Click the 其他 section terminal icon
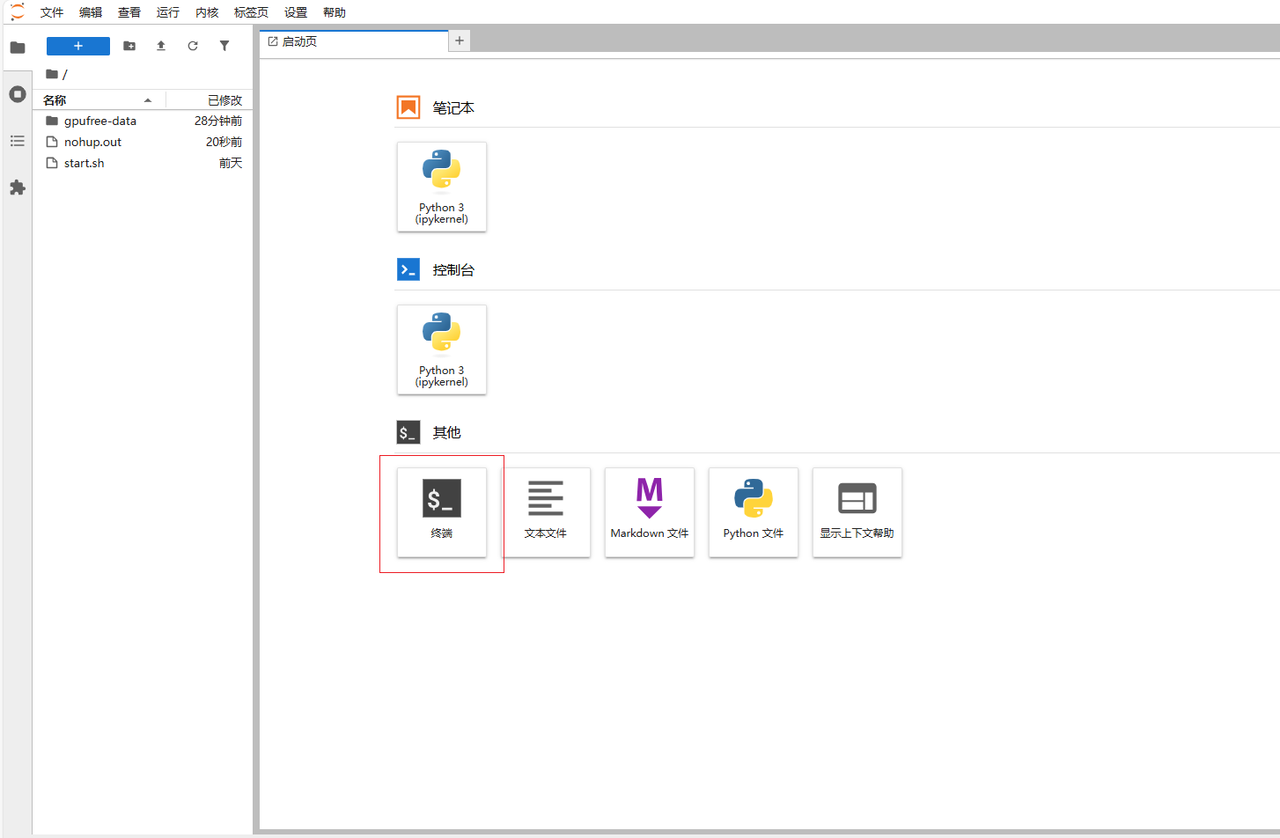 pyautogui.click(x=408, y=433)
